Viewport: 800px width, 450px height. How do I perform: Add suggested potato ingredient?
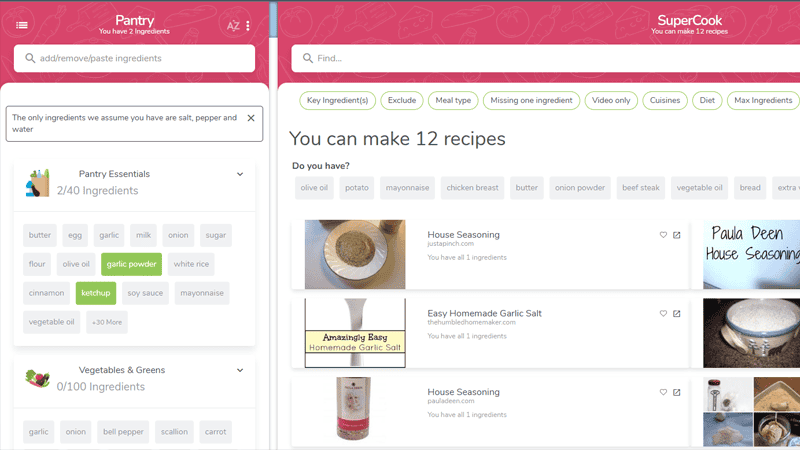(x=357, y=188)
